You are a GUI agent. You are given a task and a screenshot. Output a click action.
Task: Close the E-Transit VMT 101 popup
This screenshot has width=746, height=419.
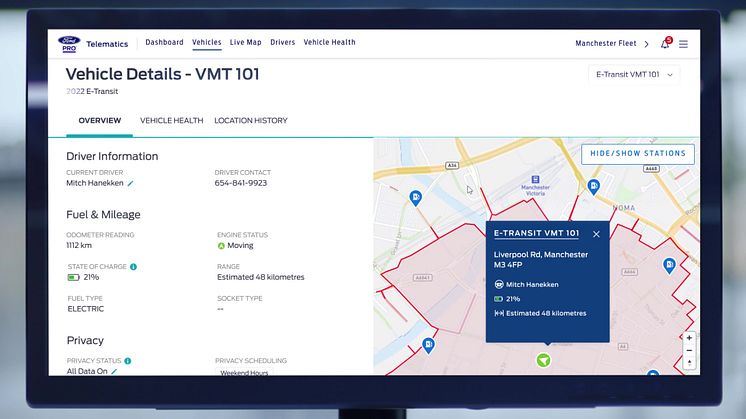pos(597,234)
